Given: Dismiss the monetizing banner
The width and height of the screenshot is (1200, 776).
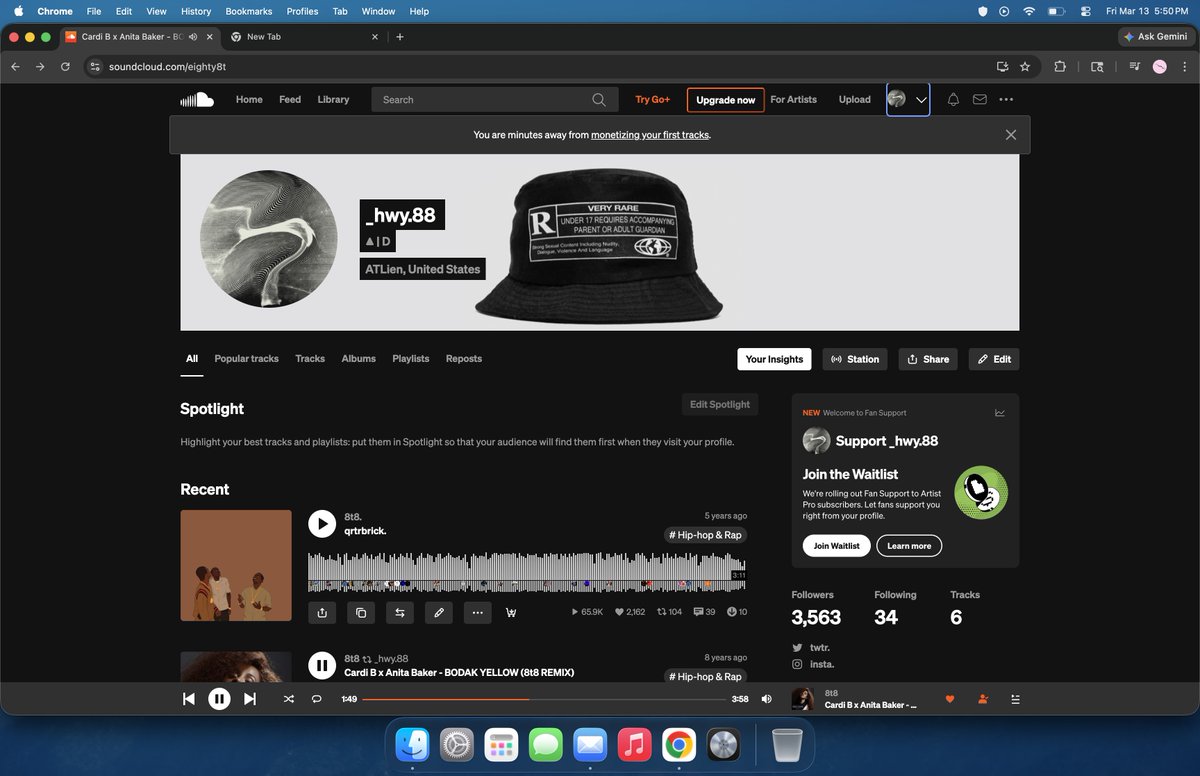Looking at the screenshot, I should pyautogui.click(x=1011, y=135).
